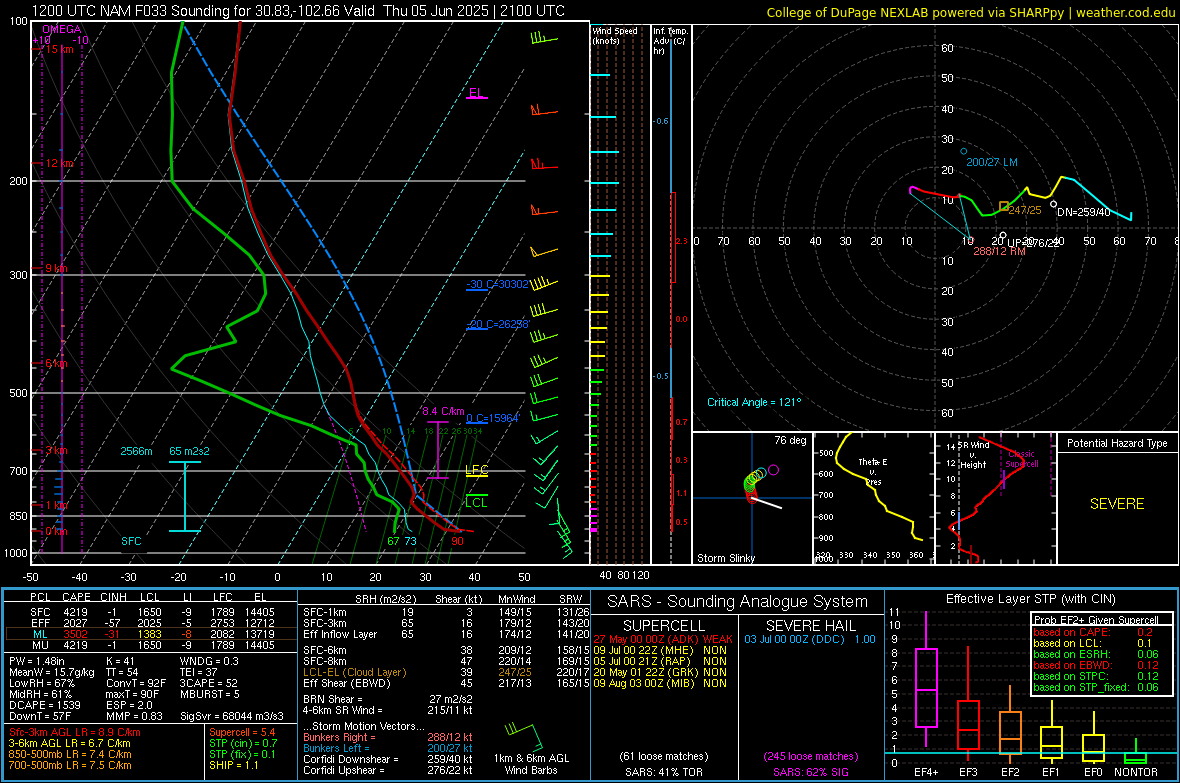Viewport: 1180px width, 783px height.
Task: Click the -30 C=30302' height label
Action: pyautogui.click(x=497, y=284)
